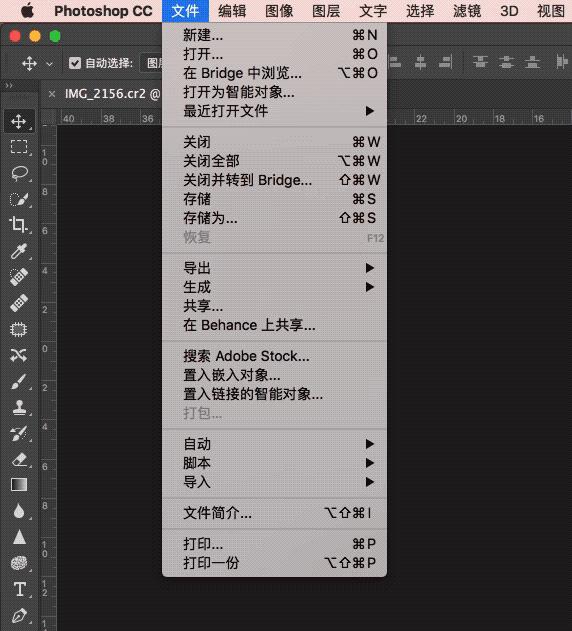Open the 编辑 menu in menu bar
This screenshot has height=631, width=572.
(x=232, y=11)
